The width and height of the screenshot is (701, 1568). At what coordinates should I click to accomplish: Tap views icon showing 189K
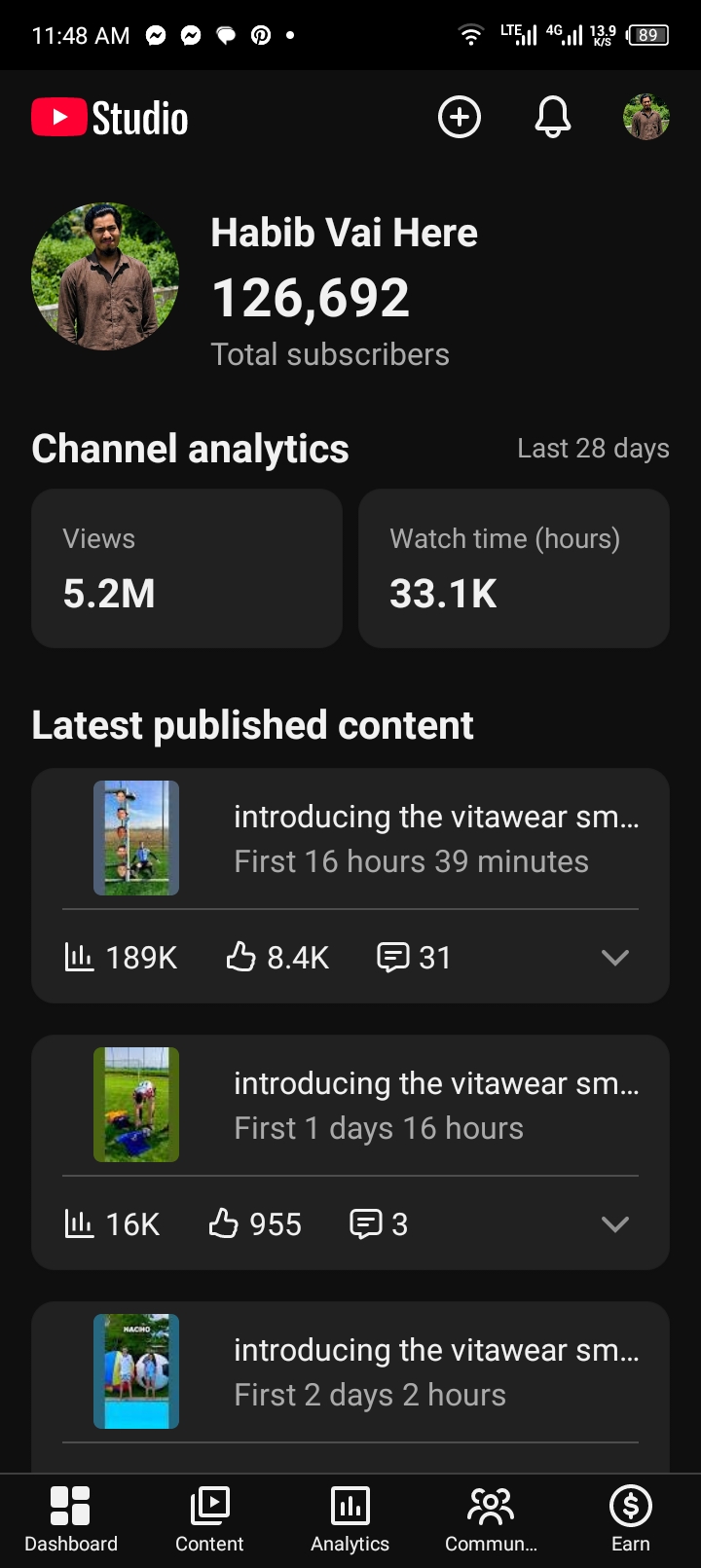(x=79, y=958)
